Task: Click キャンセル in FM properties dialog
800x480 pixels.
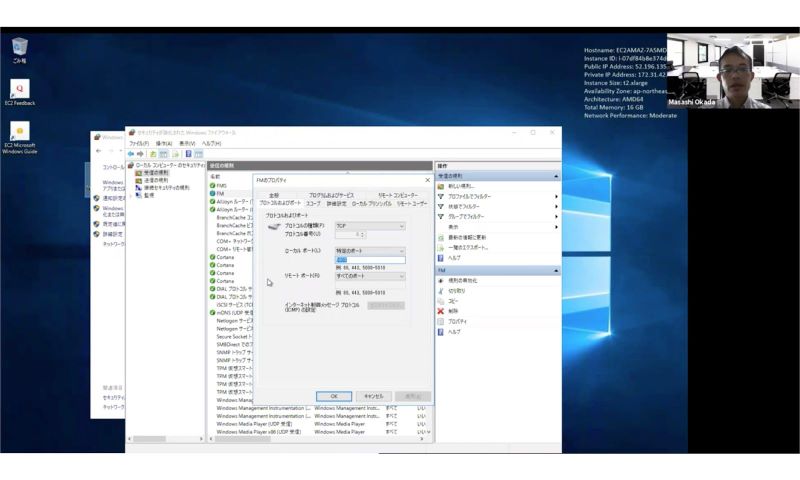Action: click(x=373, y=396)
